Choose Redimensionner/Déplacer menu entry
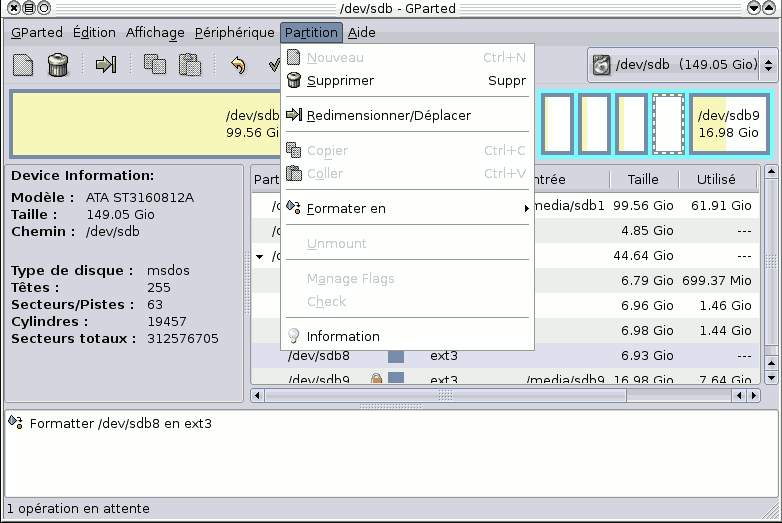 (x=407, y=115)
